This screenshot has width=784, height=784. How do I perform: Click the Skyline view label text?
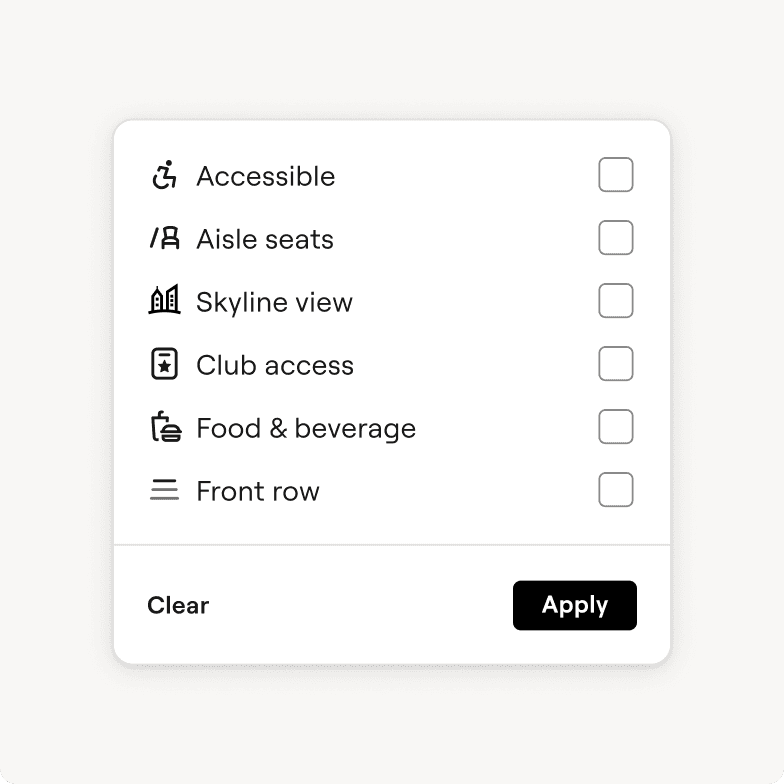click(x=274, y=302)
